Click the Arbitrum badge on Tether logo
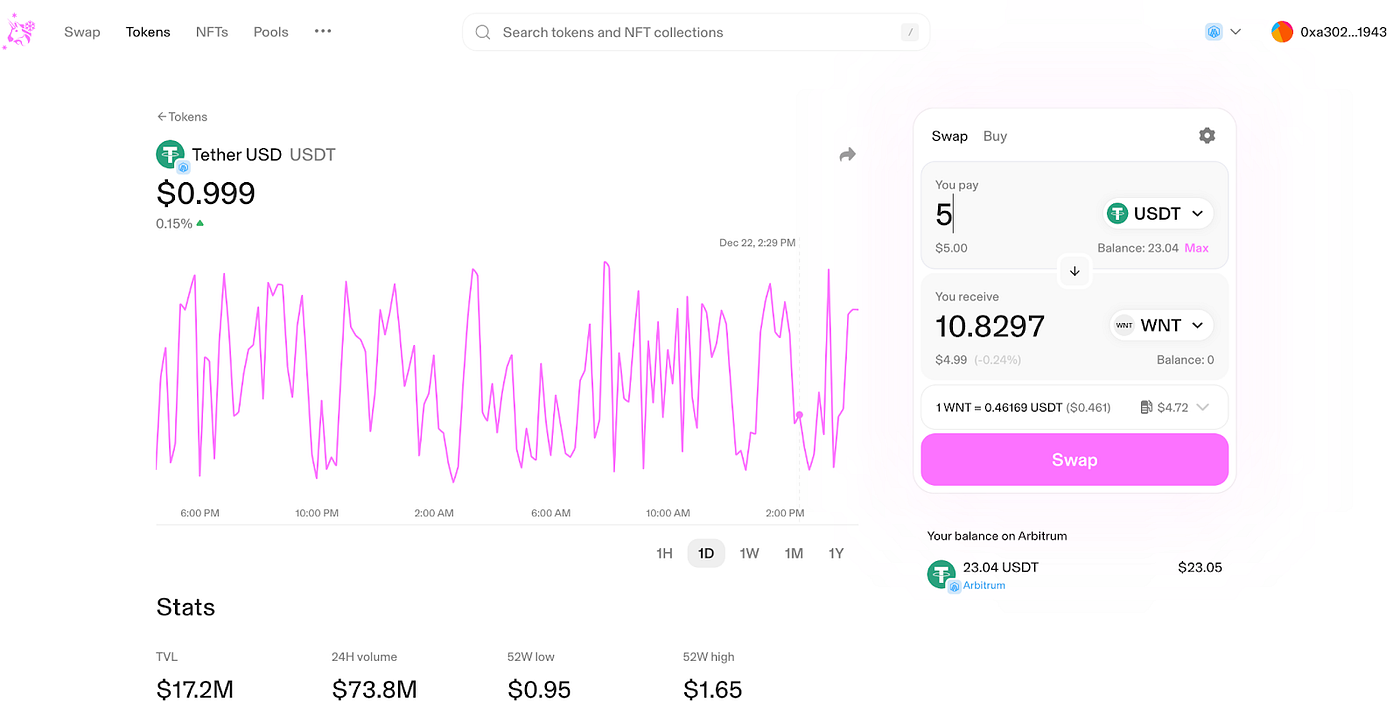 click(183, 168)
